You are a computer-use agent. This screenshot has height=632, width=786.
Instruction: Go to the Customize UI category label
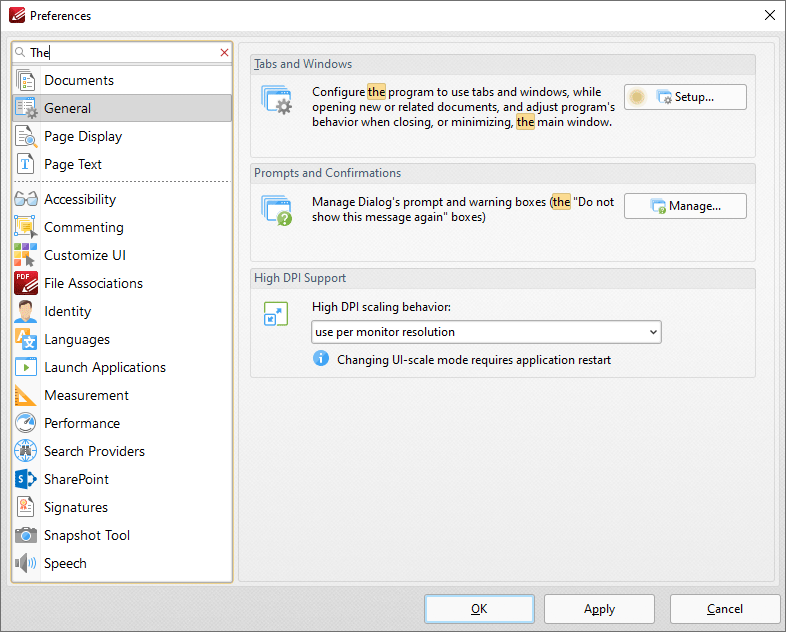tap(85, 255)
